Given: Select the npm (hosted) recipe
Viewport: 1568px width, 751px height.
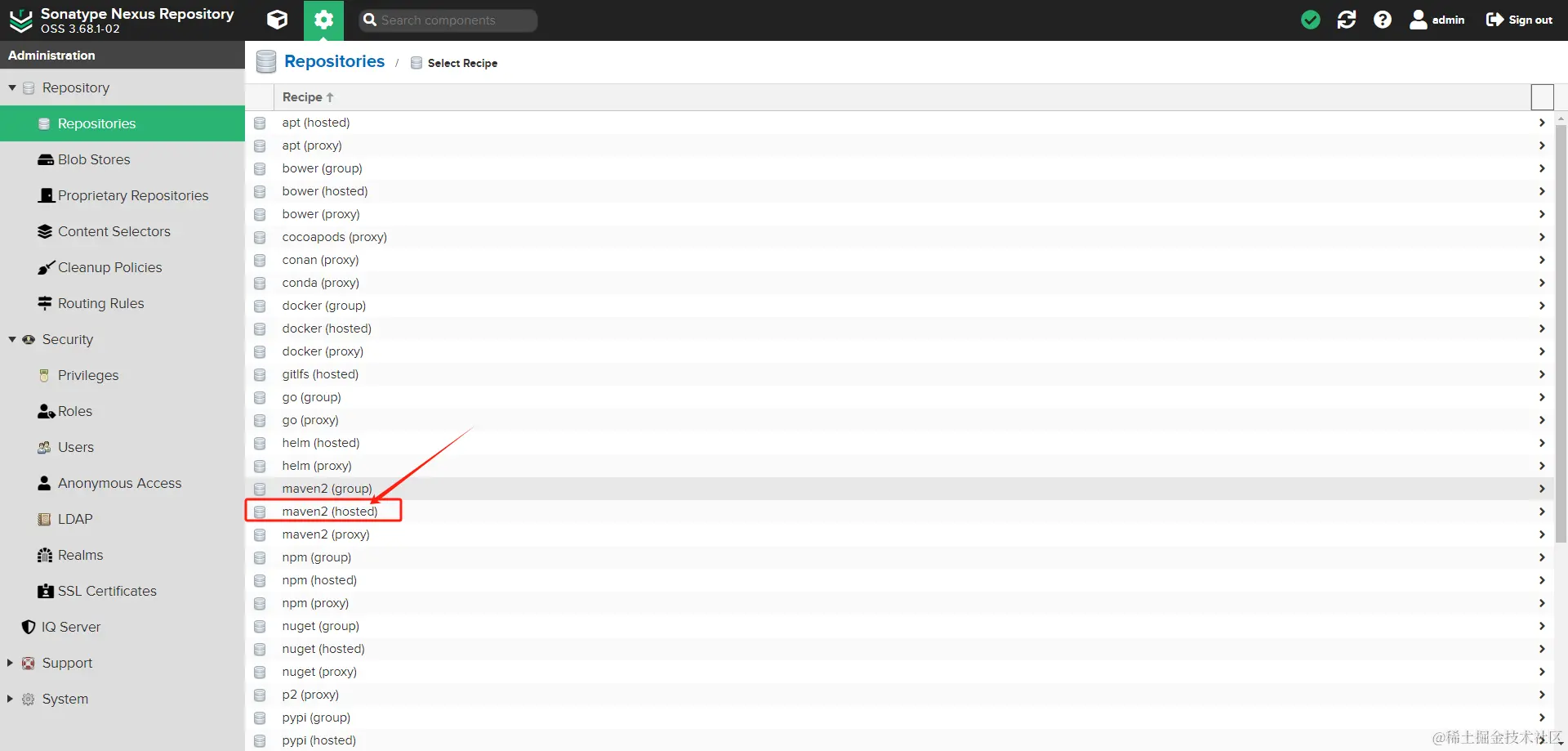Looking at the screenshot, I should [x=898, y=580].
